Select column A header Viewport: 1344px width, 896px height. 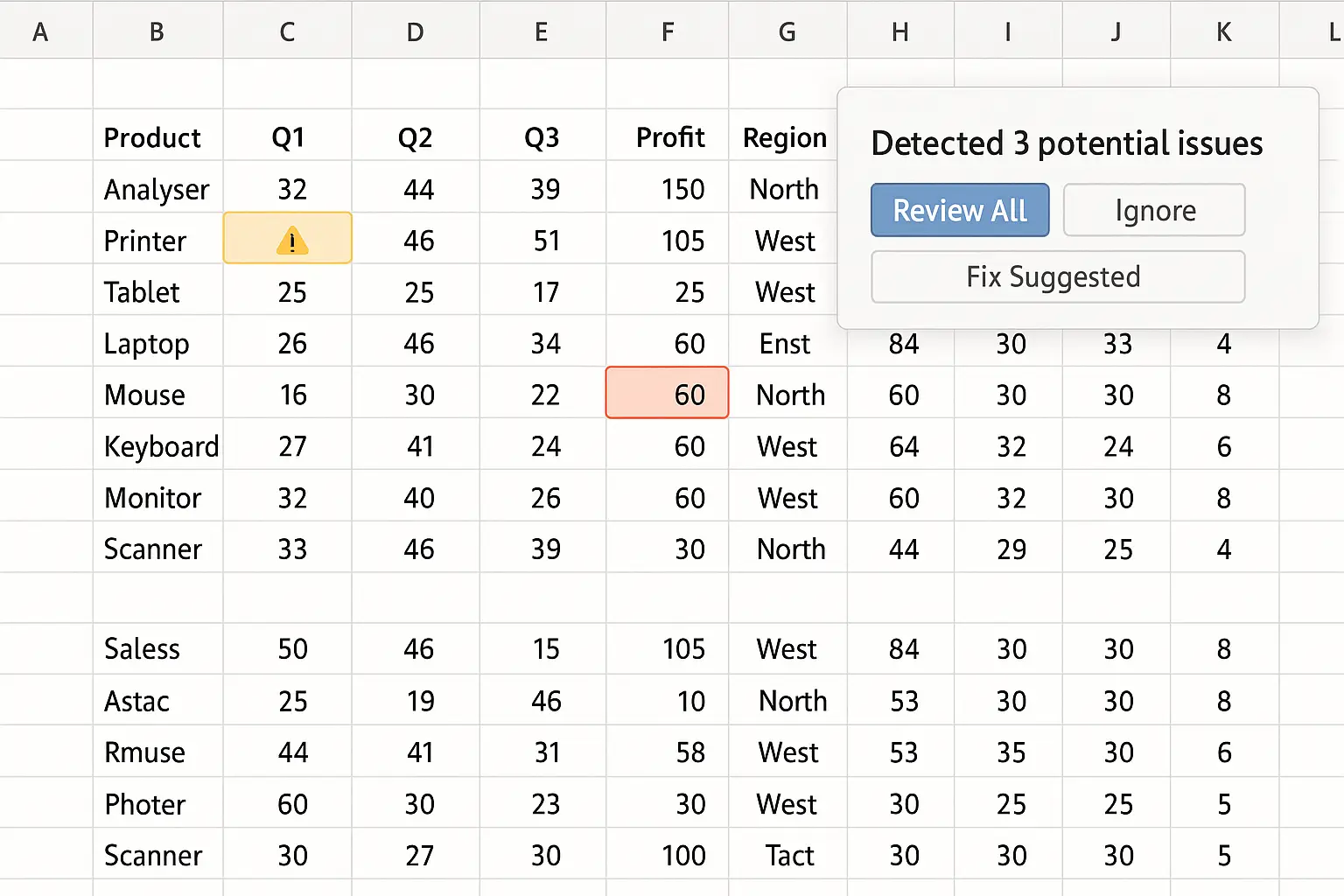pyautogui.click(x=40, y=31)
